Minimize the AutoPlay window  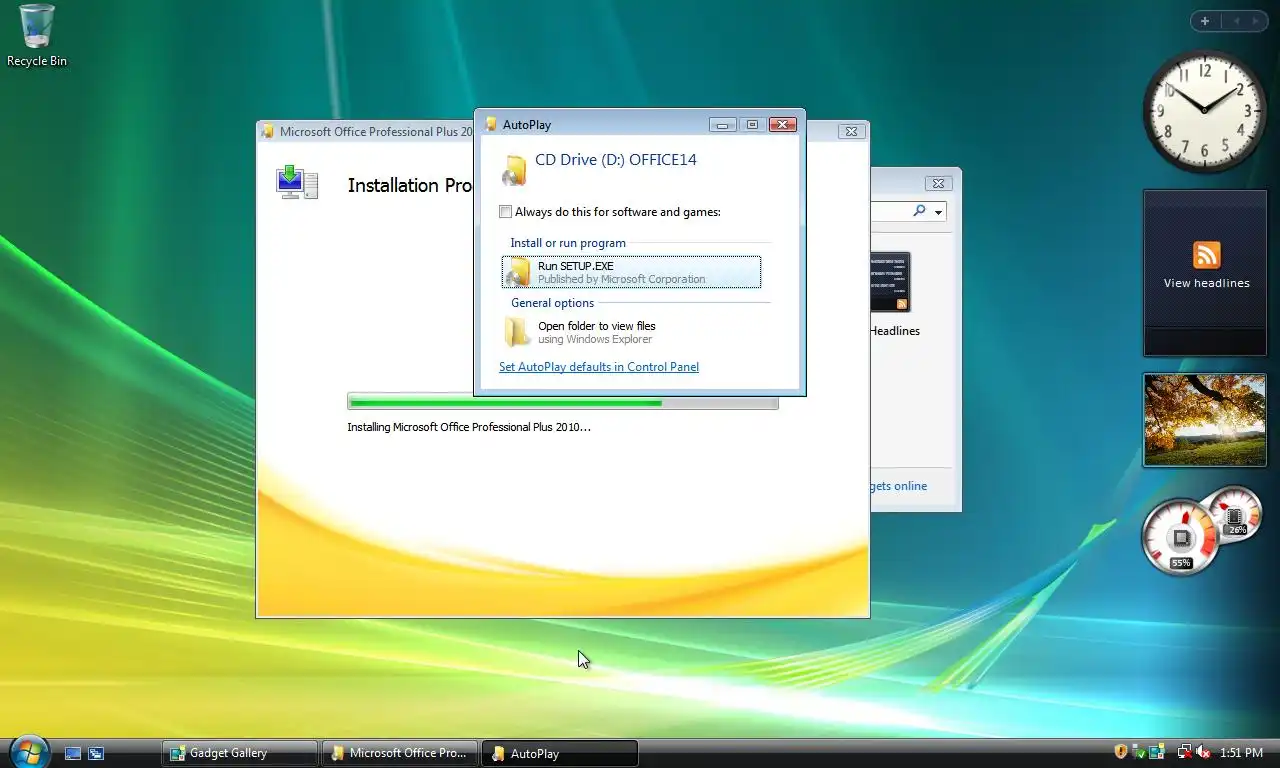pos(722,125)
